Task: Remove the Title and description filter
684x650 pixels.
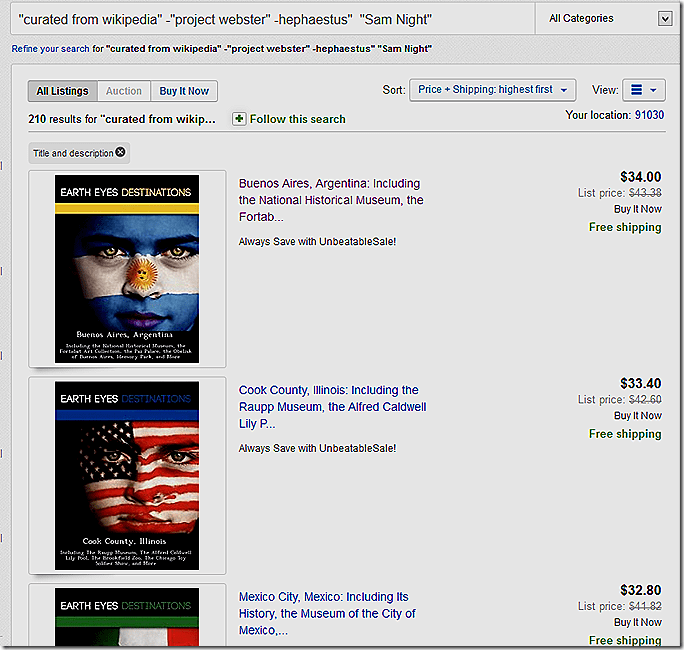Action: pyautogui.click(x=121, y=153)
